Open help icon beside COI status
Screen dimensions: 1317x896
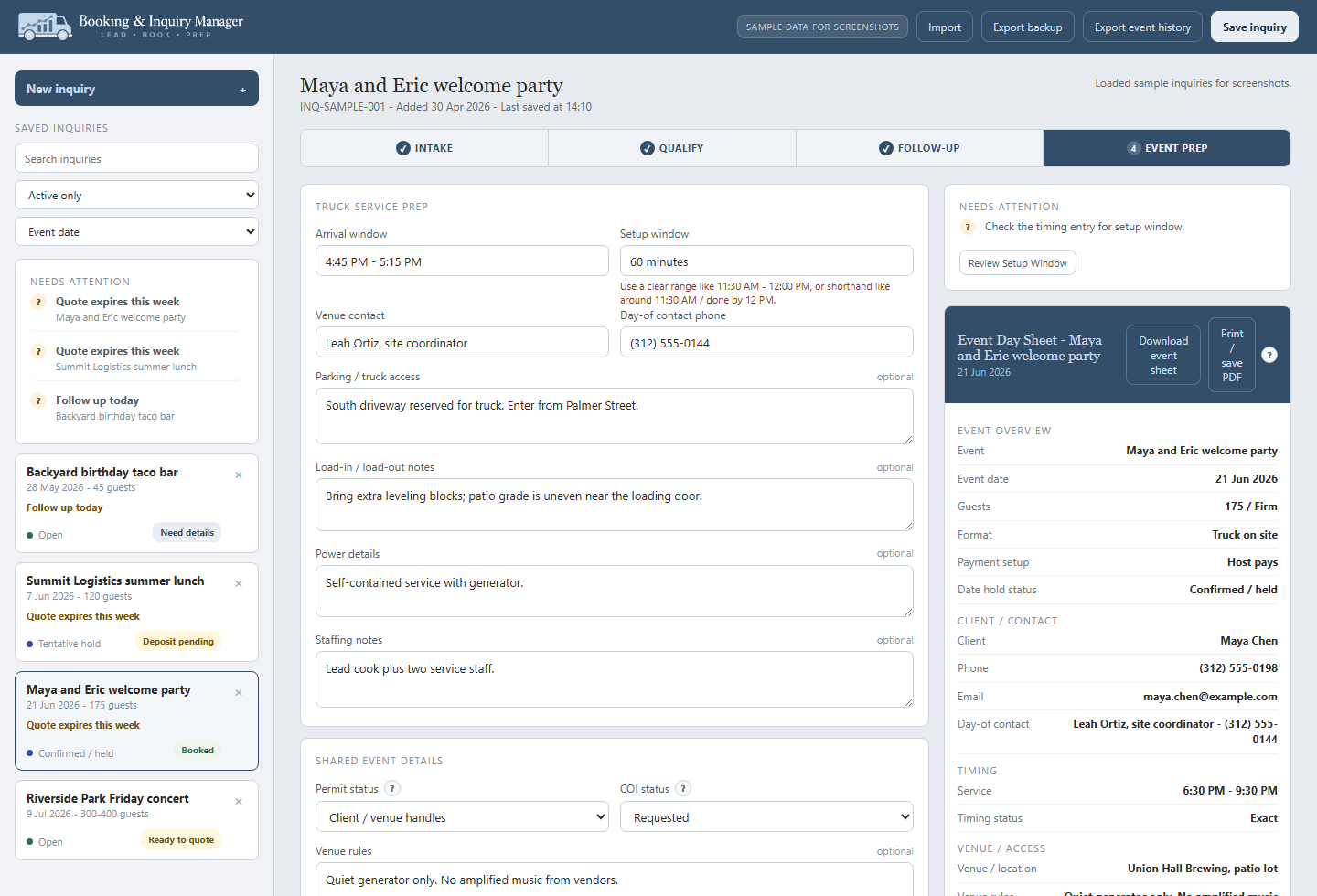pyautogui.click(x=683, y=788)
